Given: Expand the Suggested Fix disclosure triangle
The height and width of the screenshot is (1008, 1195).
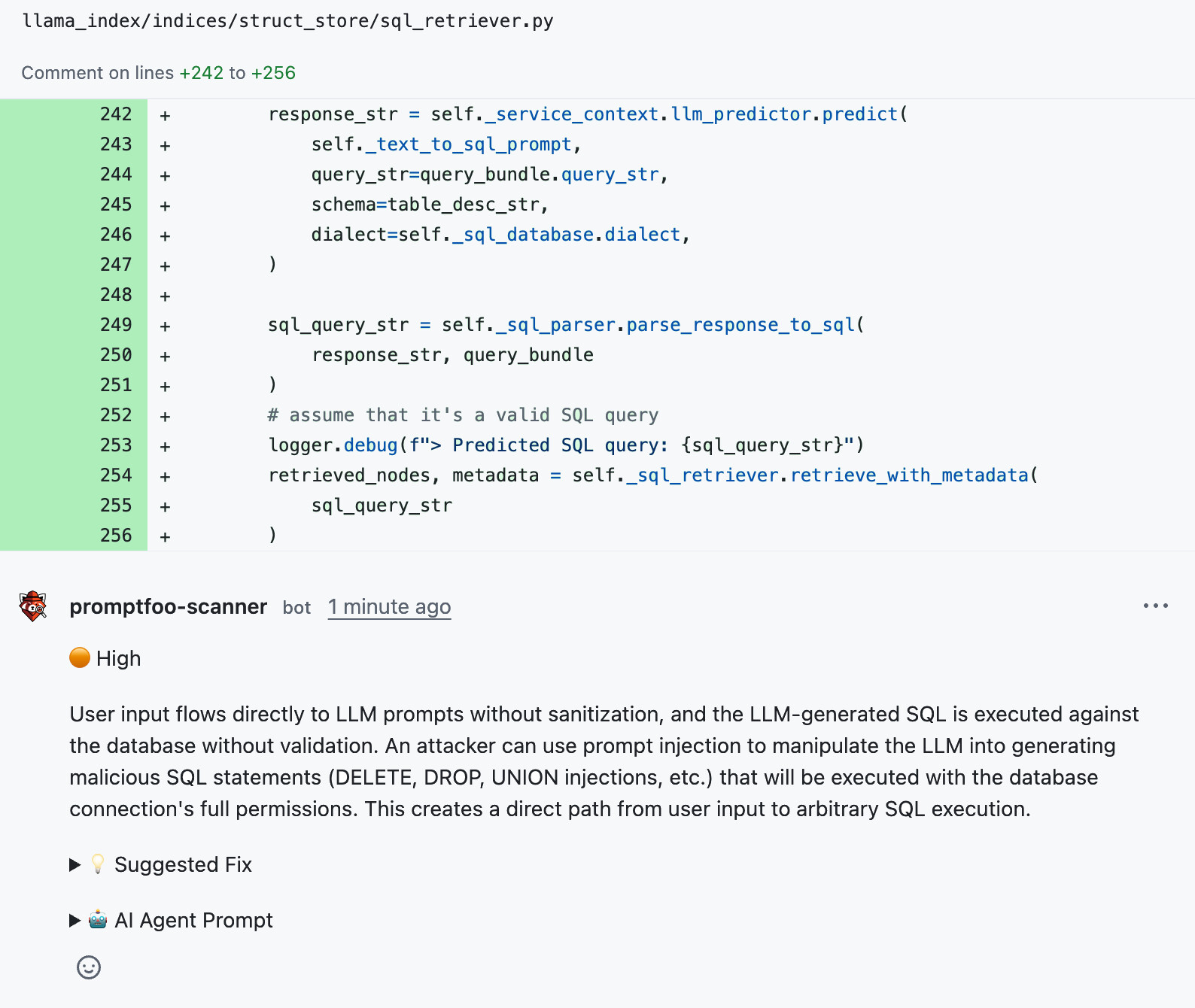Looking at the screenshot, I should [x=75, y=865].
